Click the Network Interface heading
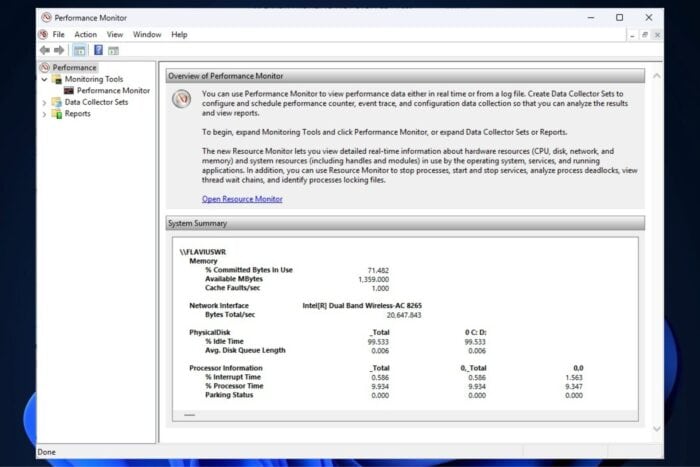This screenshot has height=467, width=700. 219,306
